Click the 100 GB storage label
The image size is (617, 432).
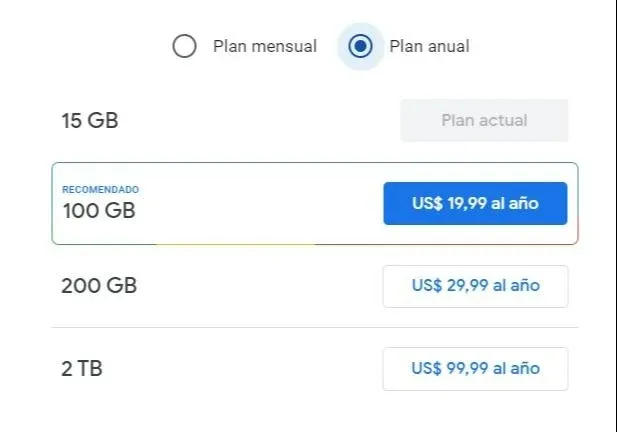99,211
